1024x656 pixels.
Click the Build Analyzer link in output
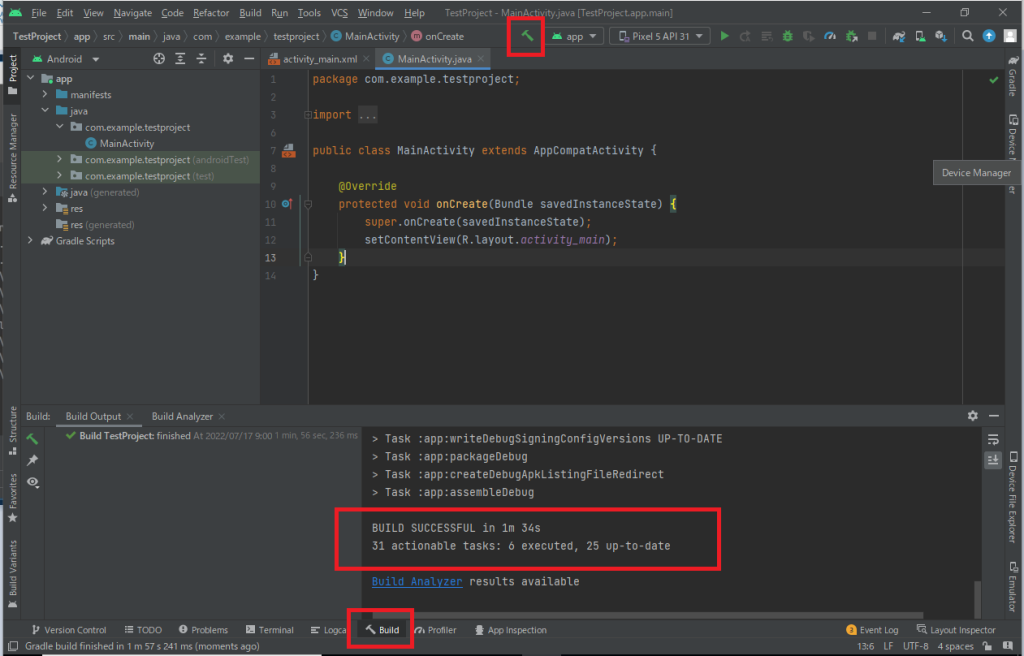coord(417,581)
